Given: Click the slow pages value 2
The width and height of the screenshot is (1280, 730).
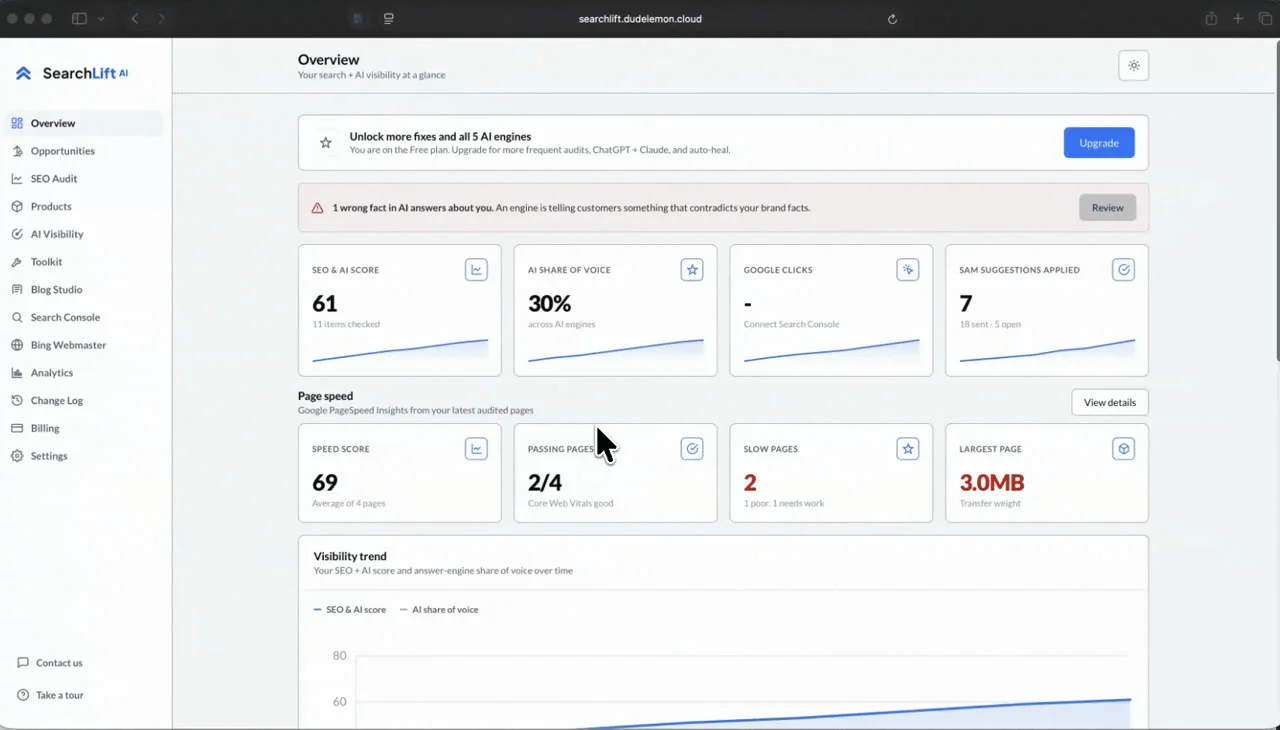Looking at the screenshot, I should [x=750, y=482].
